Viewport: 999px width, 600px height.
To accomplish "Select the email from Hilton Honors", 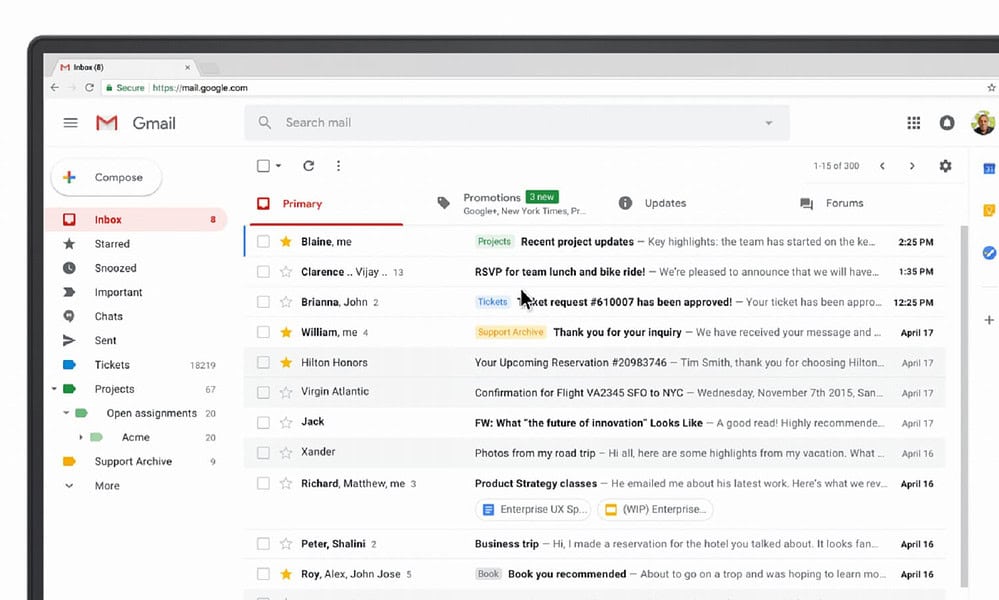I will [x=264, y=362].
